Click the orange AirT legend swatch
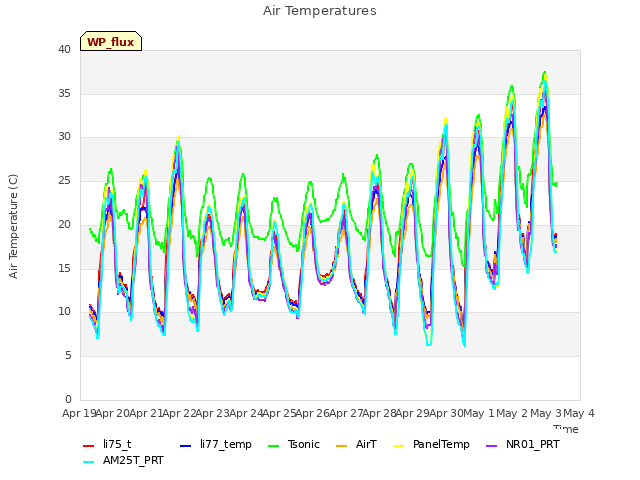This screenshot has width=640, height=480. (341, 446)
